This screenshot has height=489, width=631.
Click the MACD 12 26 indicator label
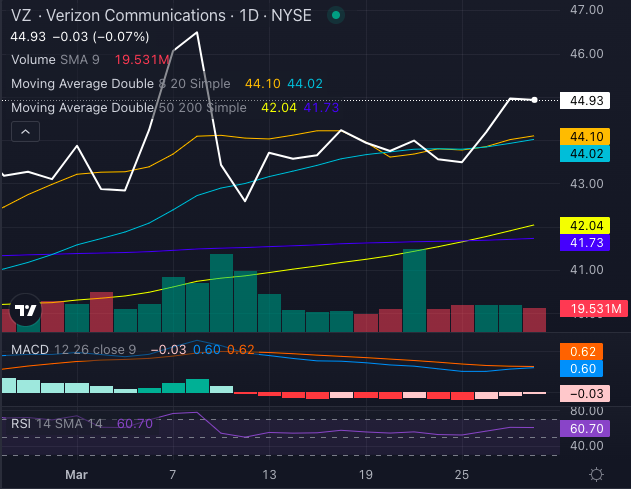[x=71, y=349]
